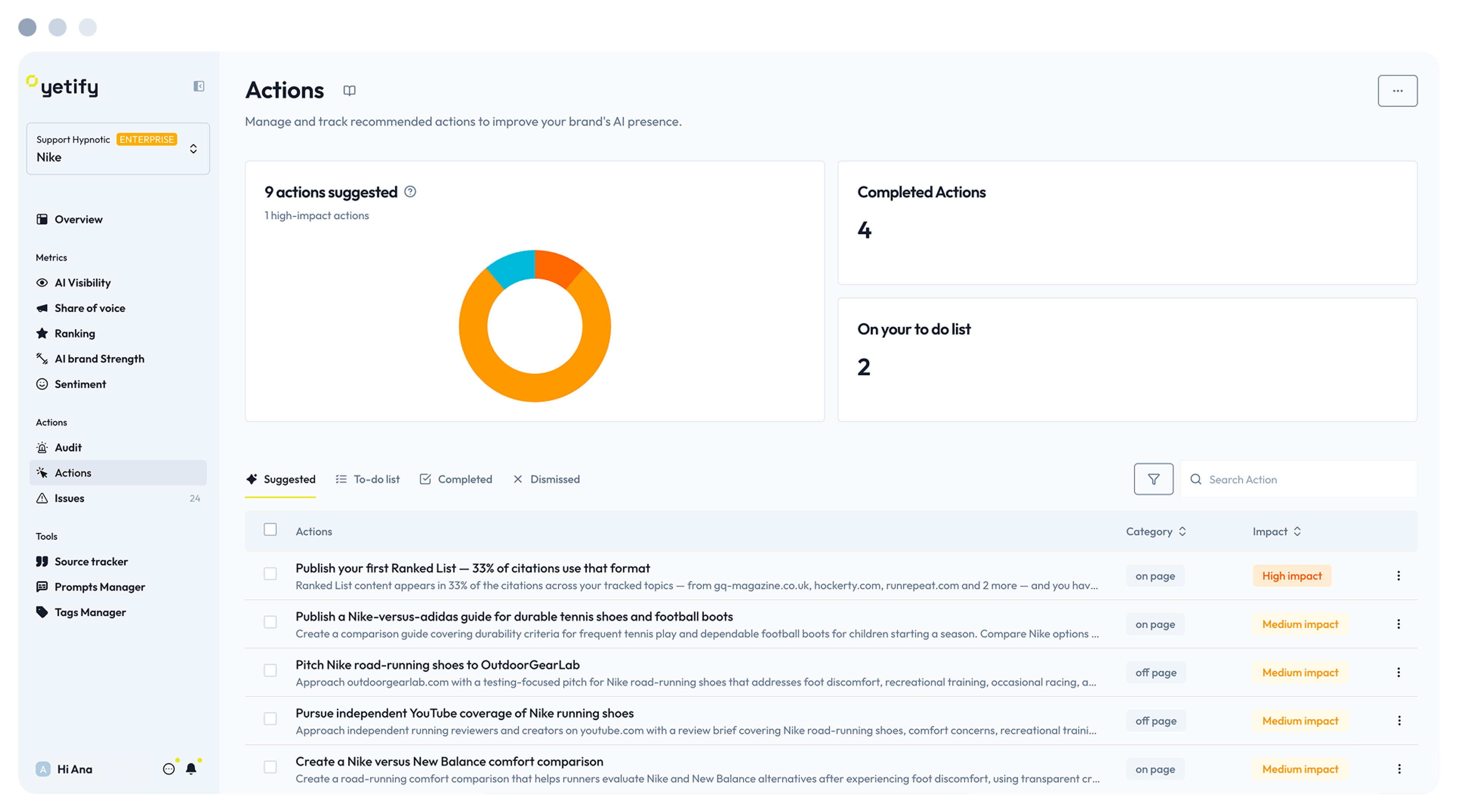Click the Search Action field
The width and height of the screenshot is (1457, 812).
[1299, 479]
